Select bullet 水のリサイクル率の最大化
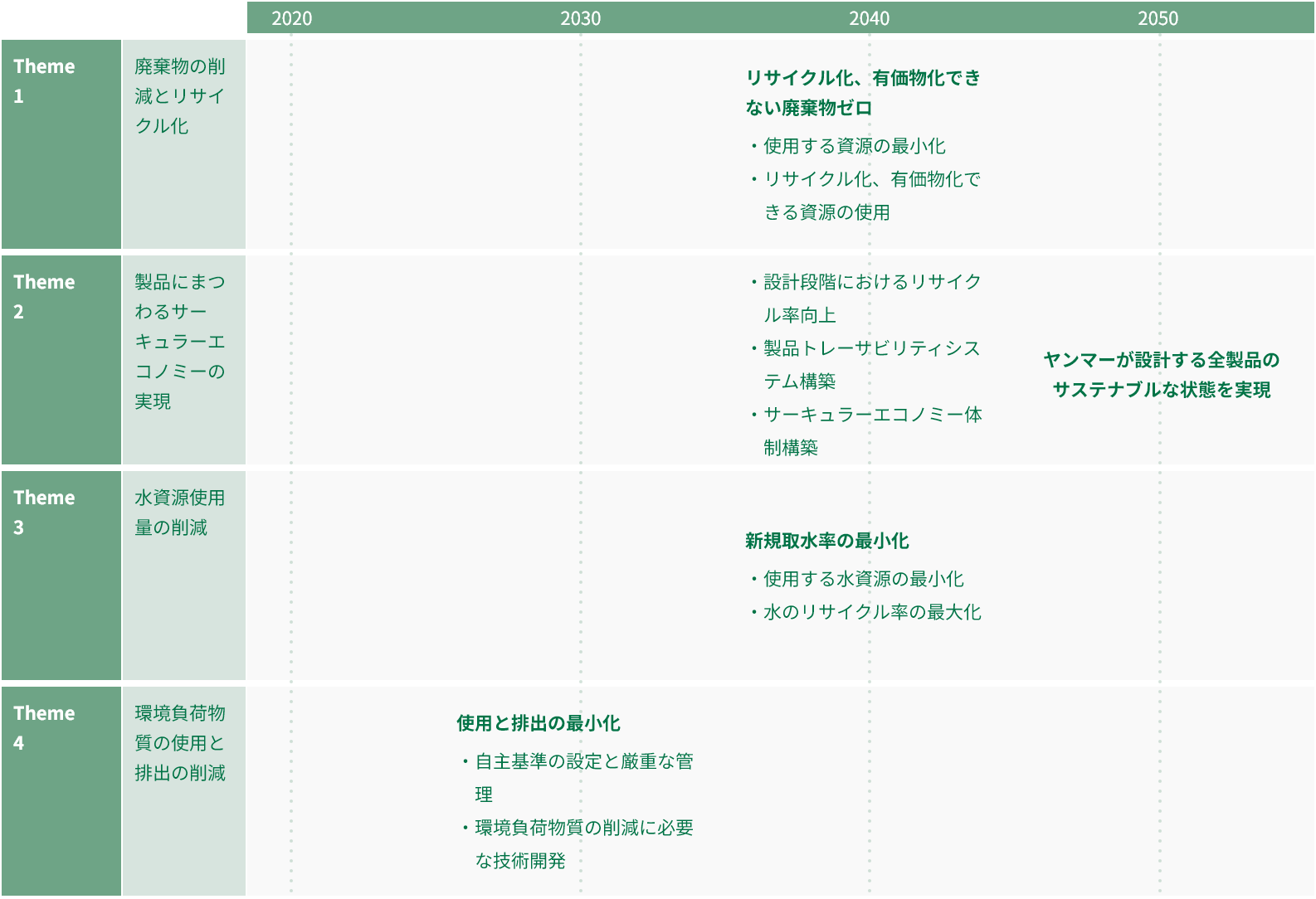1316x899 pixels. (871, 612)
